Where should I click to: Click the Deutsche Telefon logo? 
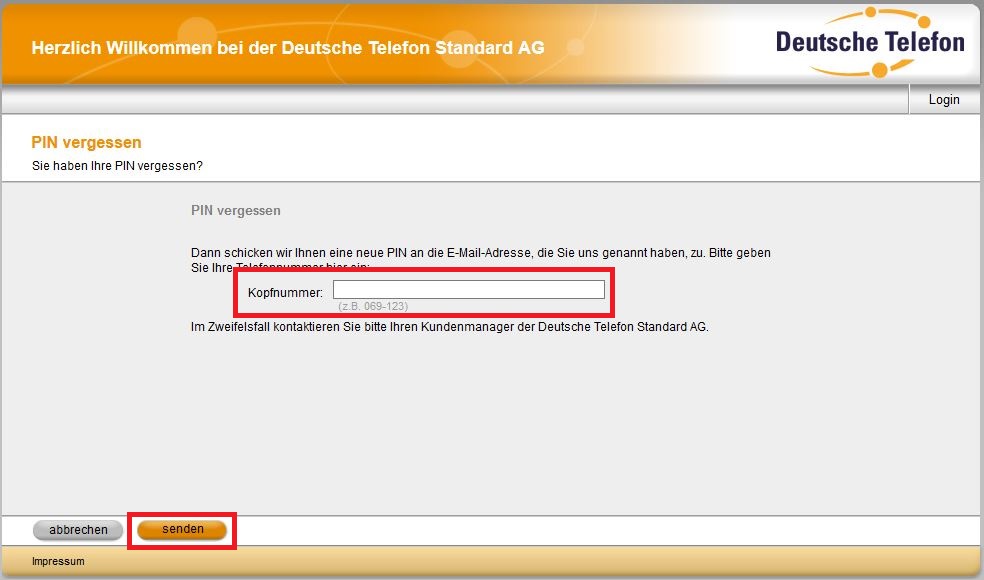(x=870, y=43)
